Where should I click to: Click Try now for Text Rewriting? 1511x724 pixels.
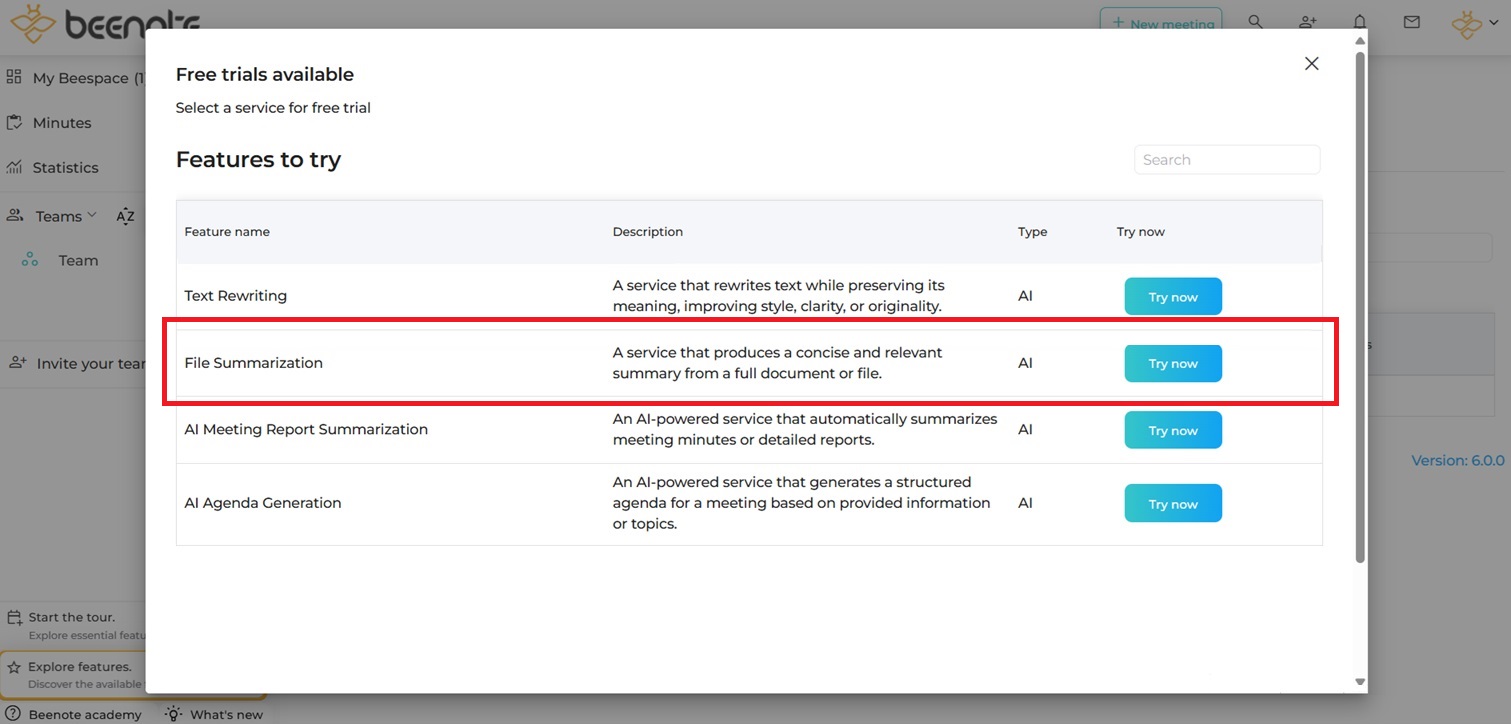click(1173, 297)
